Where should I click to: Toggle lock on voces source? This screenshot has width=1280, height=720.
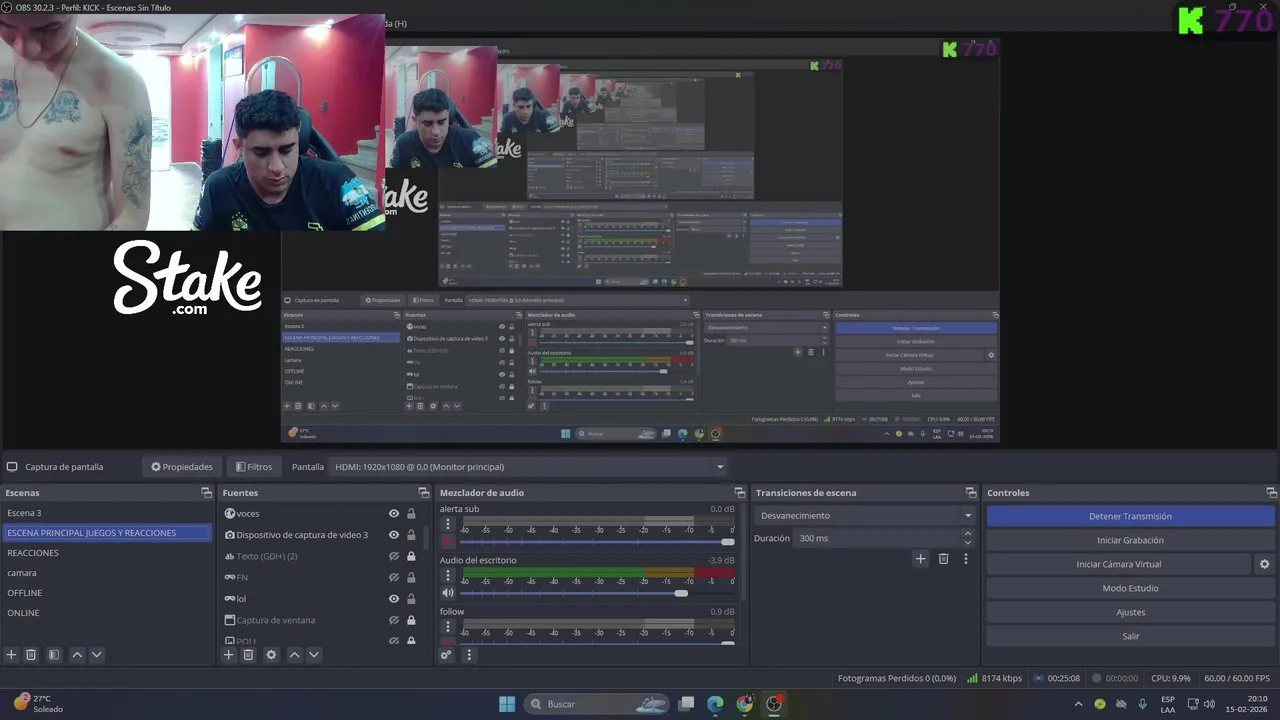[x=411, y=514]
